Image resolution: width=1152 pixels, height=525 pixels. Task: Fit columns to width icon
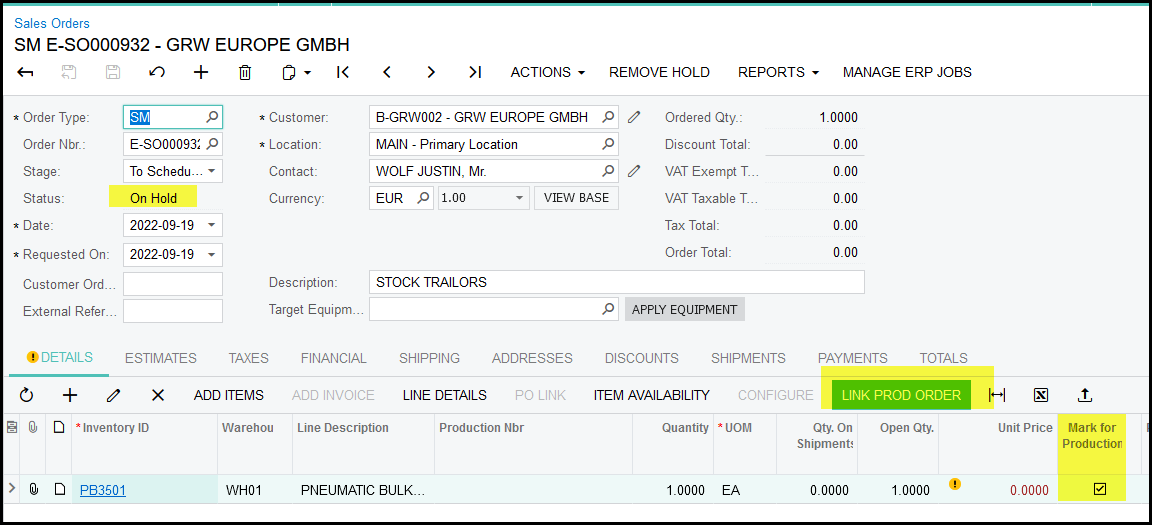pos(997,395)
